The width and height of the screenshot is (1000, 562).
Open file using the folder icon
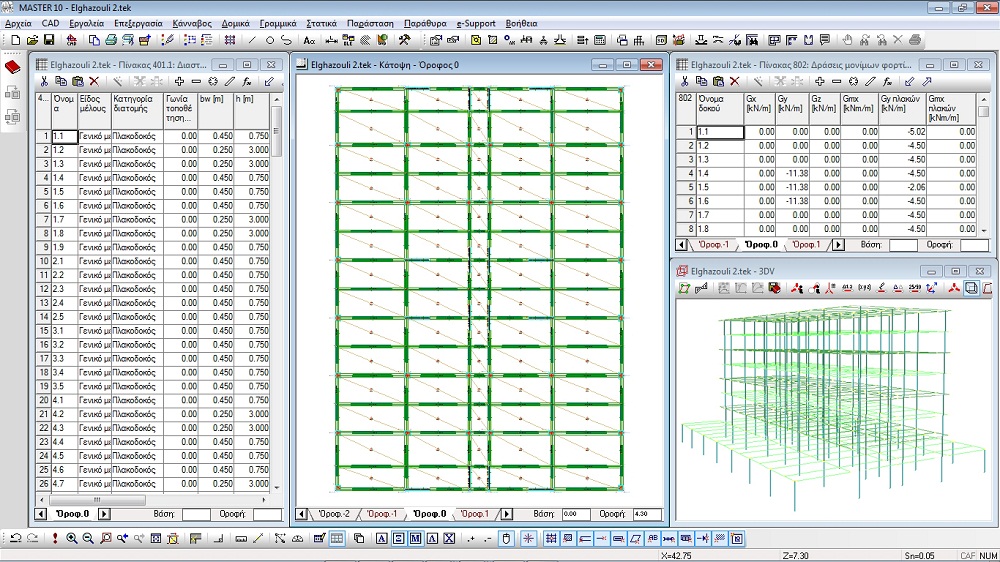32,40
